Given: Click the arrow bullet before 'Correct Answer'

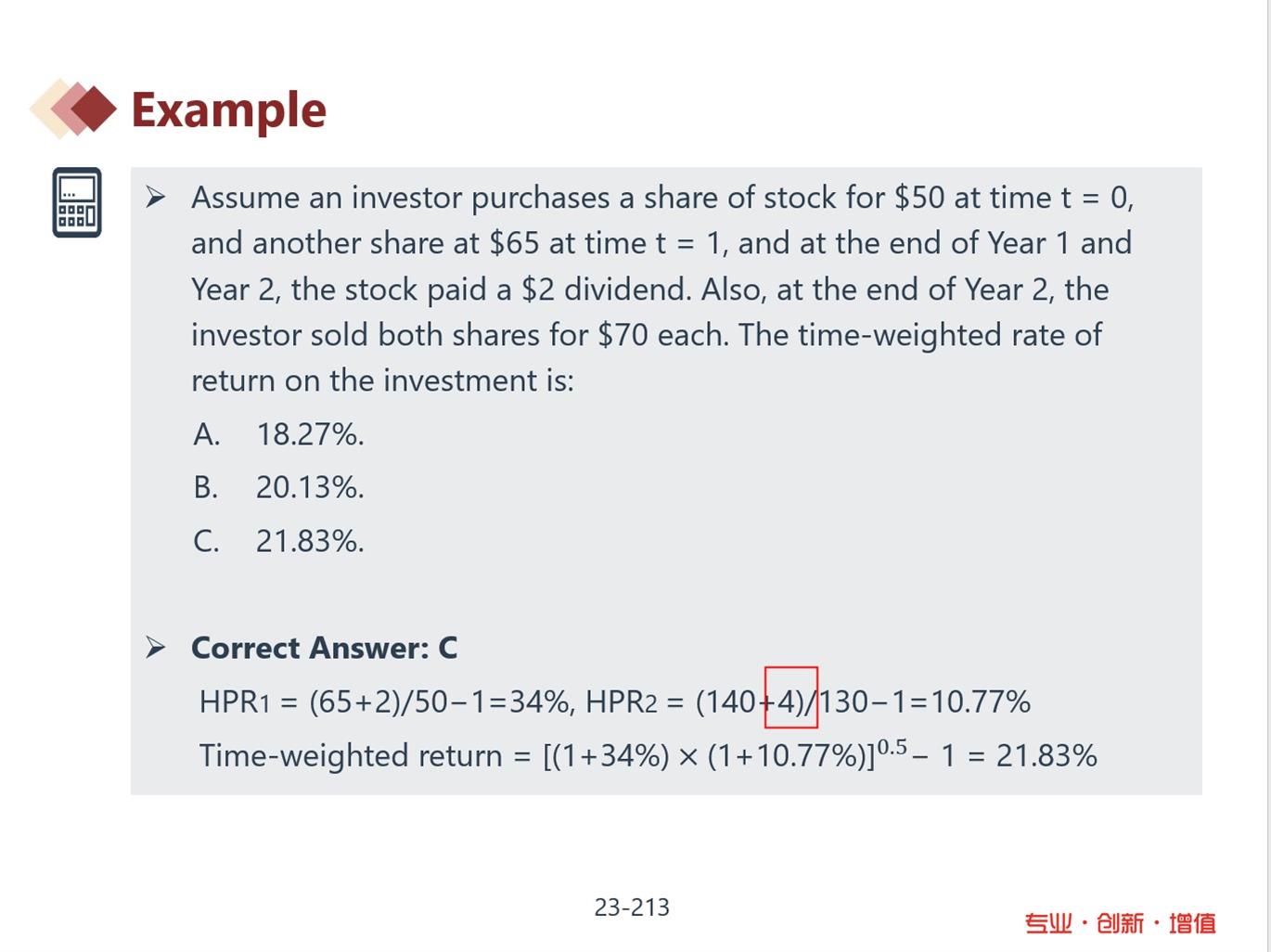Looking at the screenshot, I should click(156, 648).
